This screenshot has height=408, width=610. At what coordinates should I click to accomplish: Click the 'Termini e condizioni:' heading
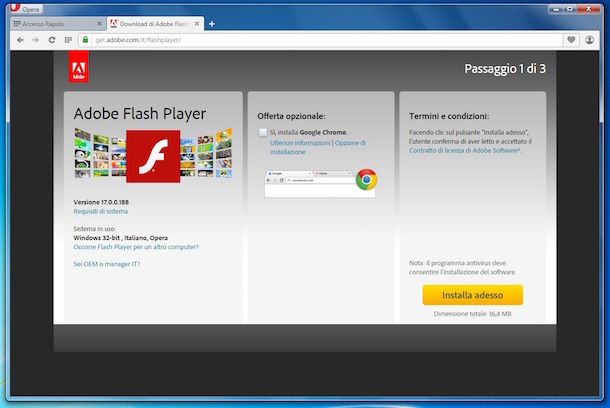(449, 116)
